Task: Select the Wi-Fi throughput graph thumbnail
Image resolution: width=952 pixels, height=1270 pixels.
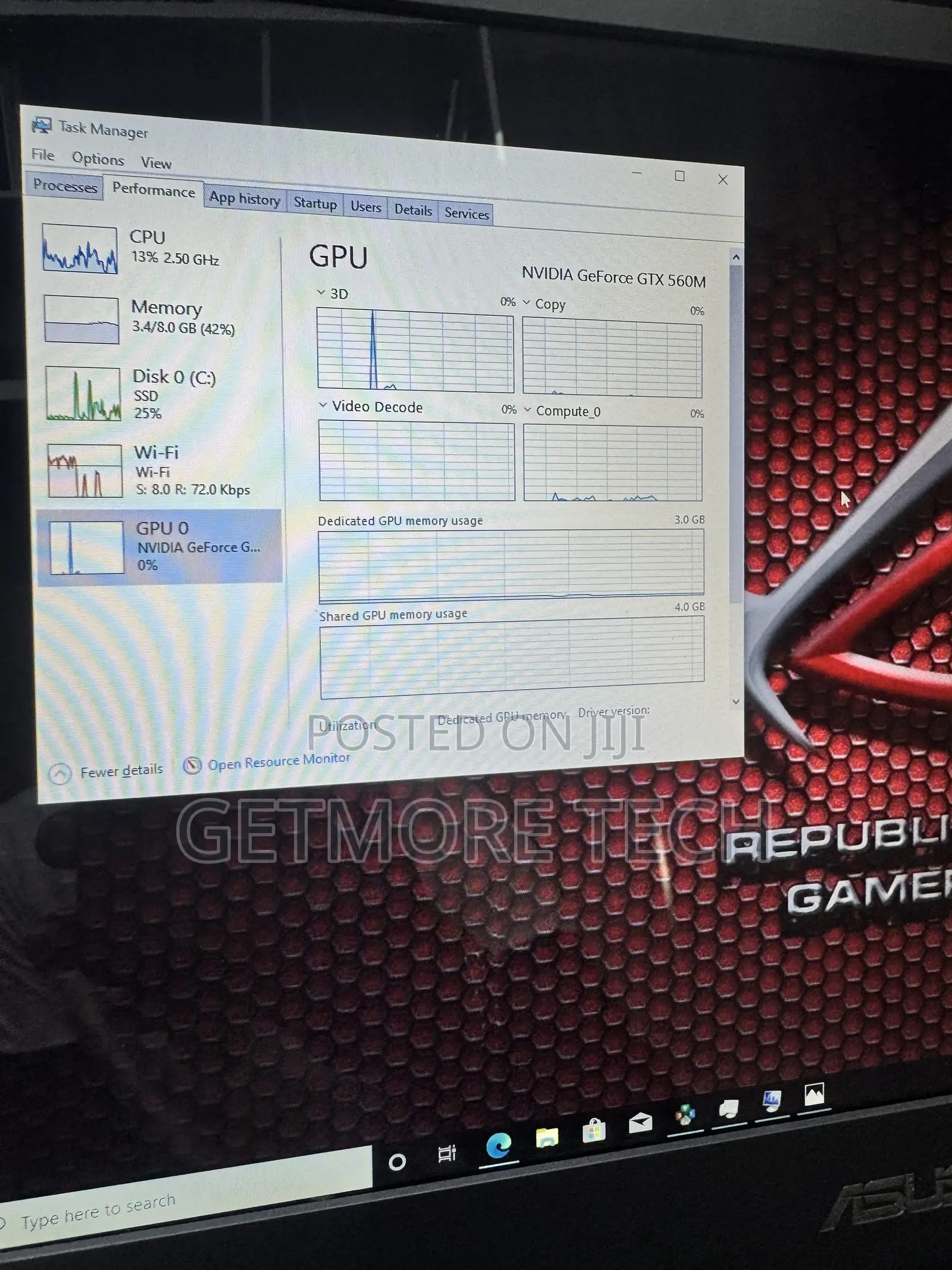Action: click(x=85, y=470)
